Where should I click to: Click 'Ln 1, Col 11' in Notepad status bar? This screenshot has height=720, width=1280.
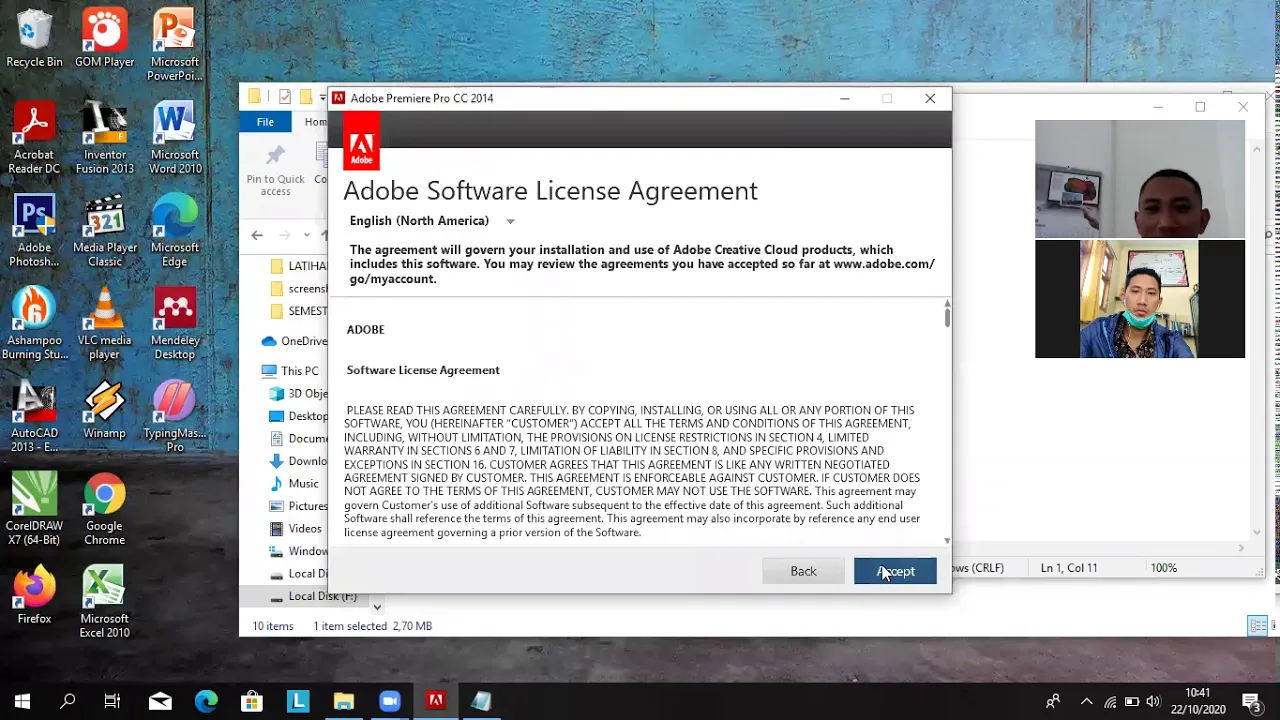[1069, 568]
